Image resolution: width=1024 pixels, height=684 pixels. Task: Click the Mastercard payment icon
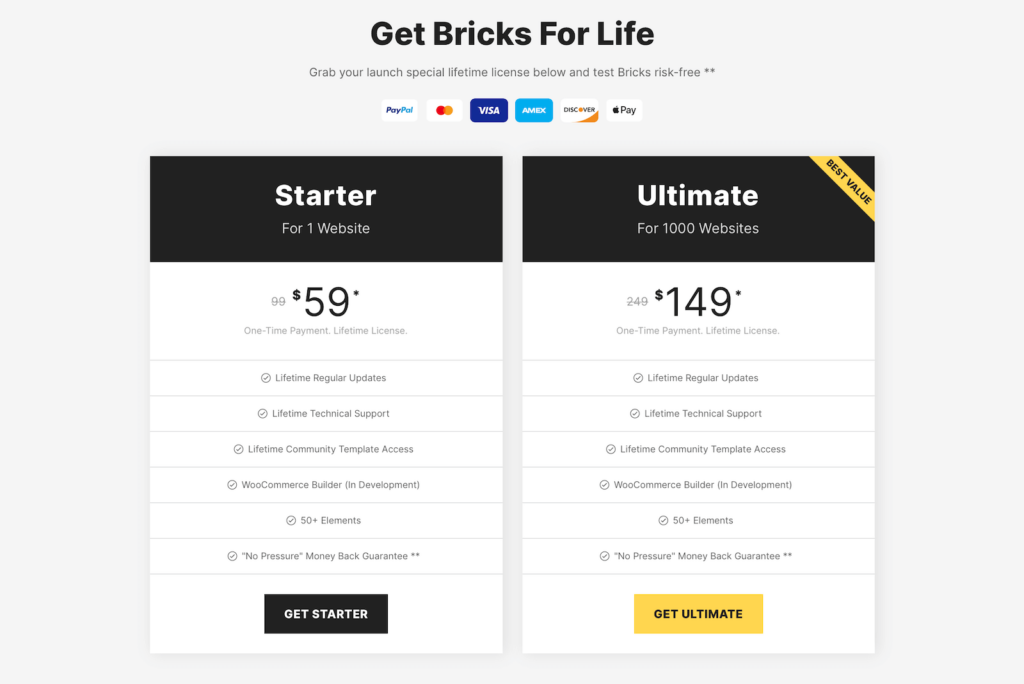point(444,110)
